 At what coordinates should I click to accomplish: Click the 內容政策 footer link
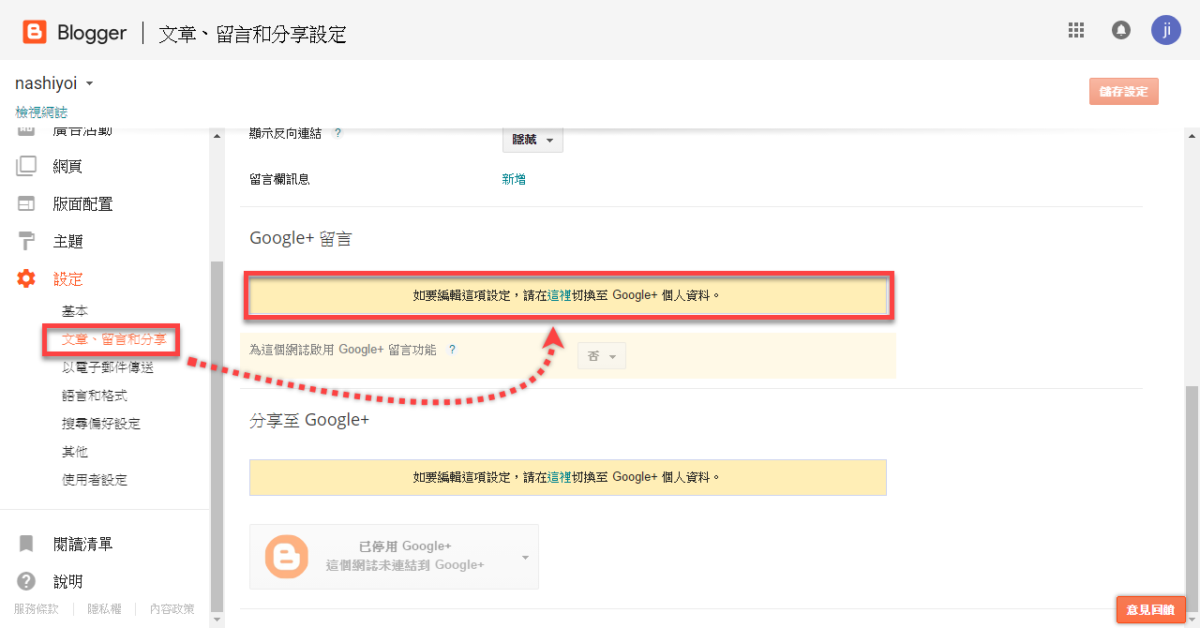pyautogui.click(x=172, y=608)
